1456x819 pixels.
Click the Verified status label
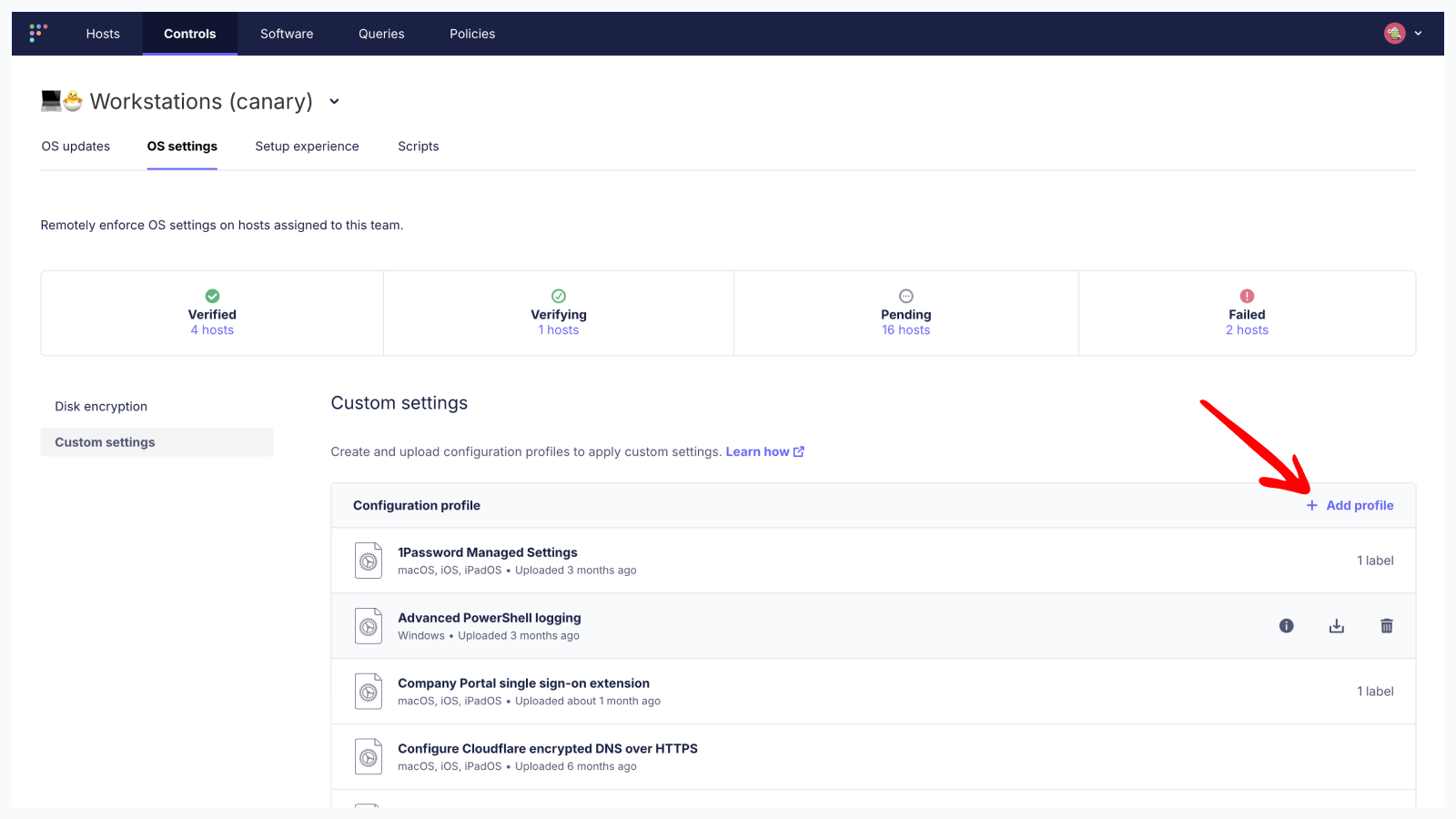[x=212, y=315]
